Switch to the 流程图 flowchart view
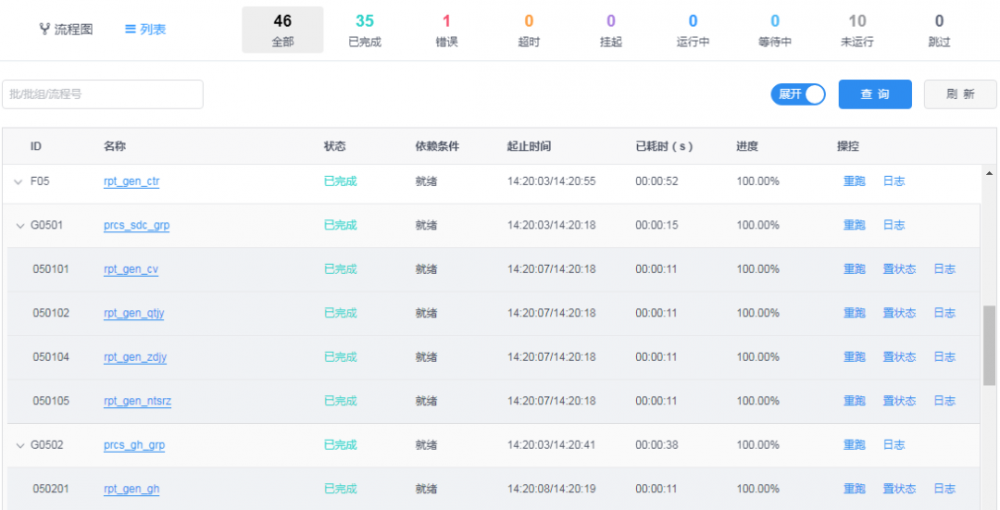 (66, 29)
